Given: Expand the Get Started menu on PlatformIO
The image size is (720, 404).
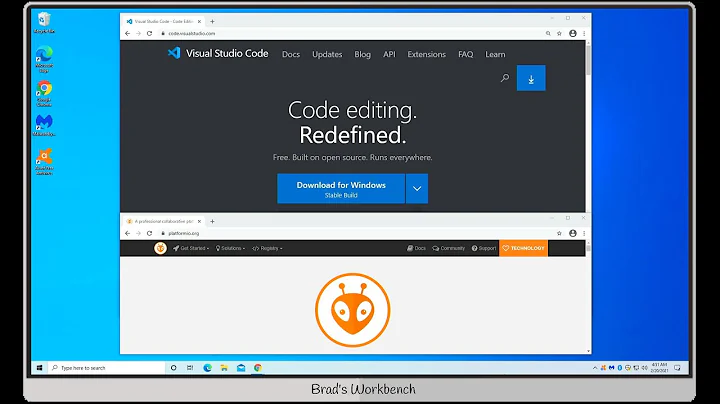Looking at the screenshot, I should click(x=191, y=248).
